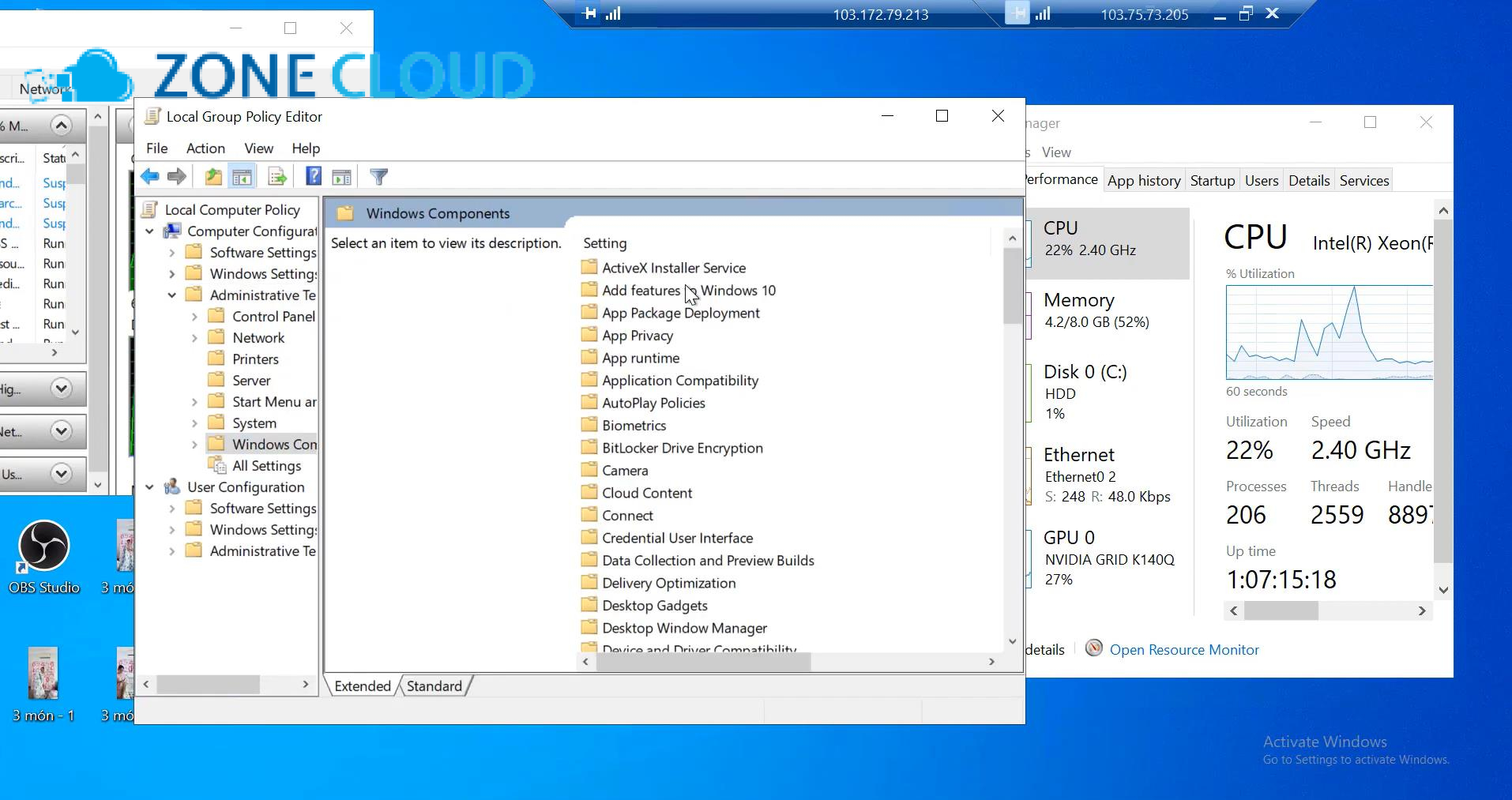Click the blue Back arrow in toolbar
This screenshot has height=800, width=1512.
tap(149, 177)
